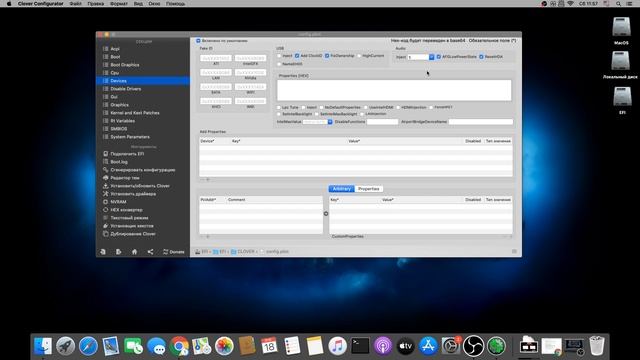
Task: Open the Окно menu
Action: (154, 4)
